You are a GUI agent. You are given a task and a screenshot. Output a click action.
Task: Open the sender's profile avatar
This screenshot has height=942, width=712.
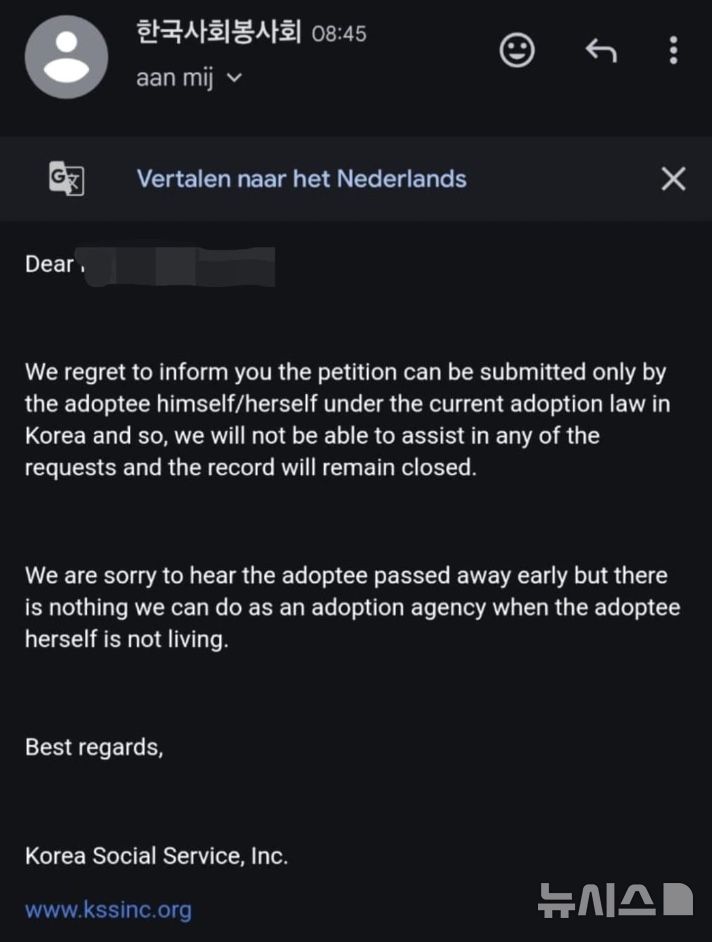tap(66, 57)
